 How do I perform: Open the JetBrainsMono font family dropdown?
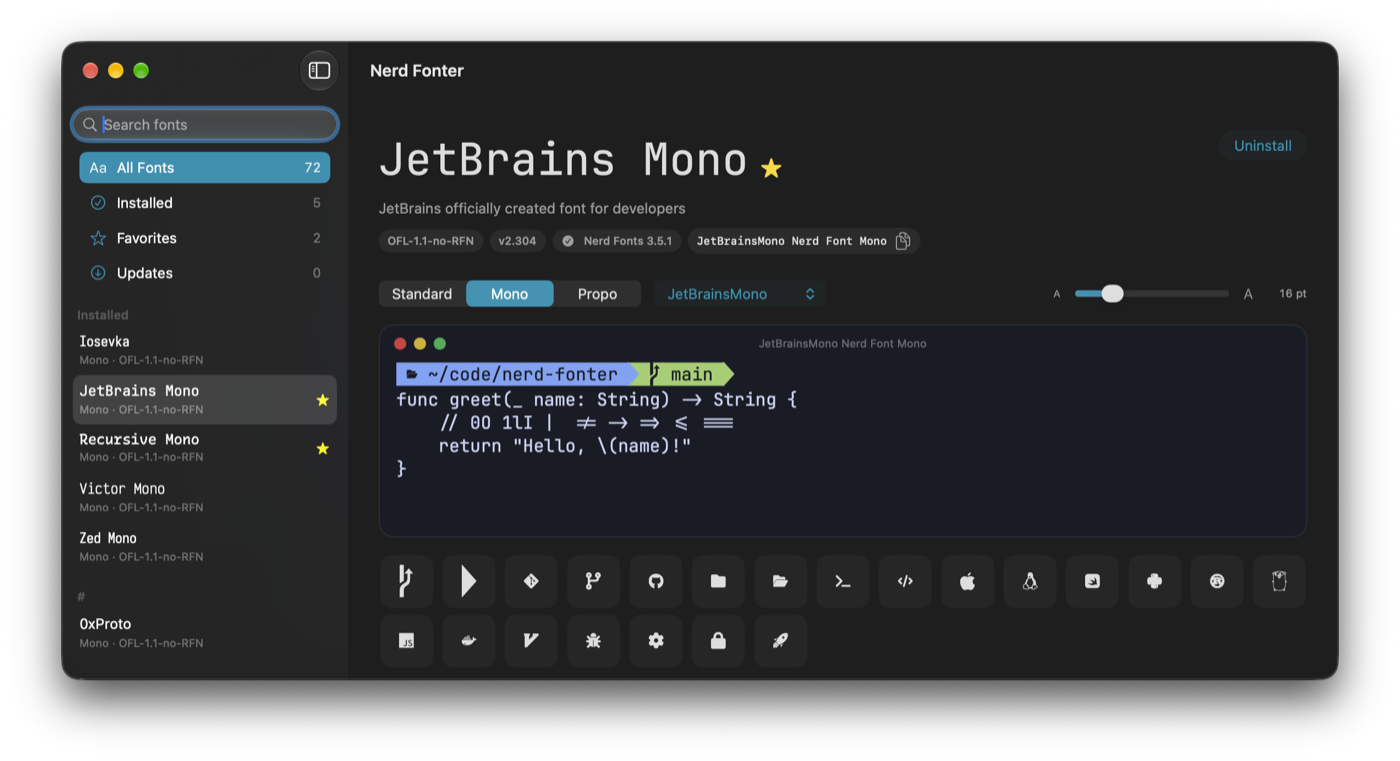coord(740,294)
